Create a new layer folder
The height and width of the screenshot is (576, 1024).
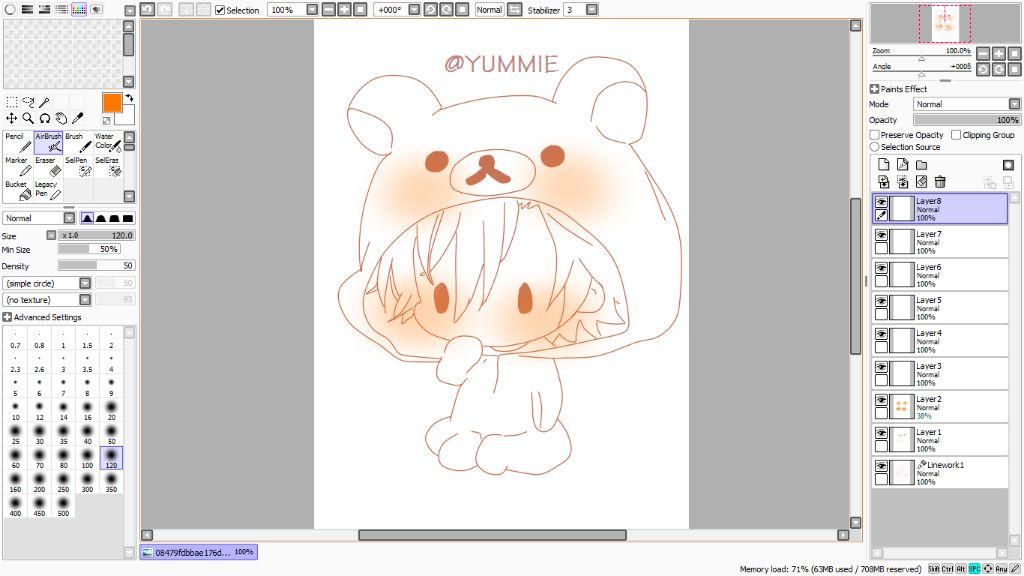(x=921, y=165)
